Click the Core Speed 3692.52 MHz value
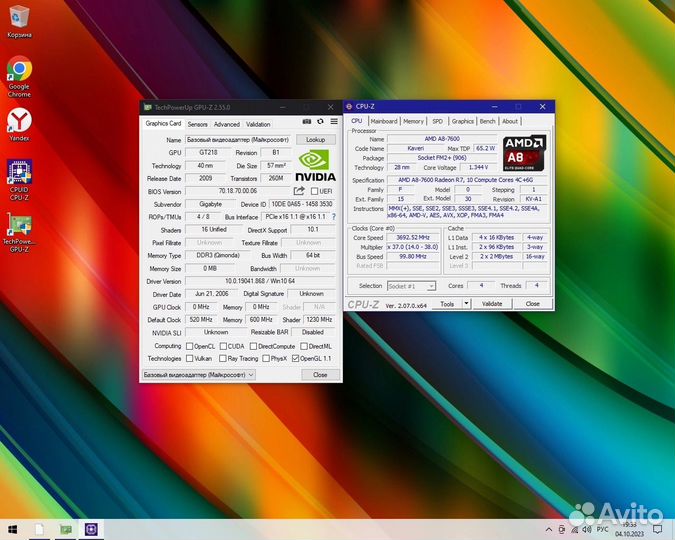The image size is (675, 540). point(412,237)
